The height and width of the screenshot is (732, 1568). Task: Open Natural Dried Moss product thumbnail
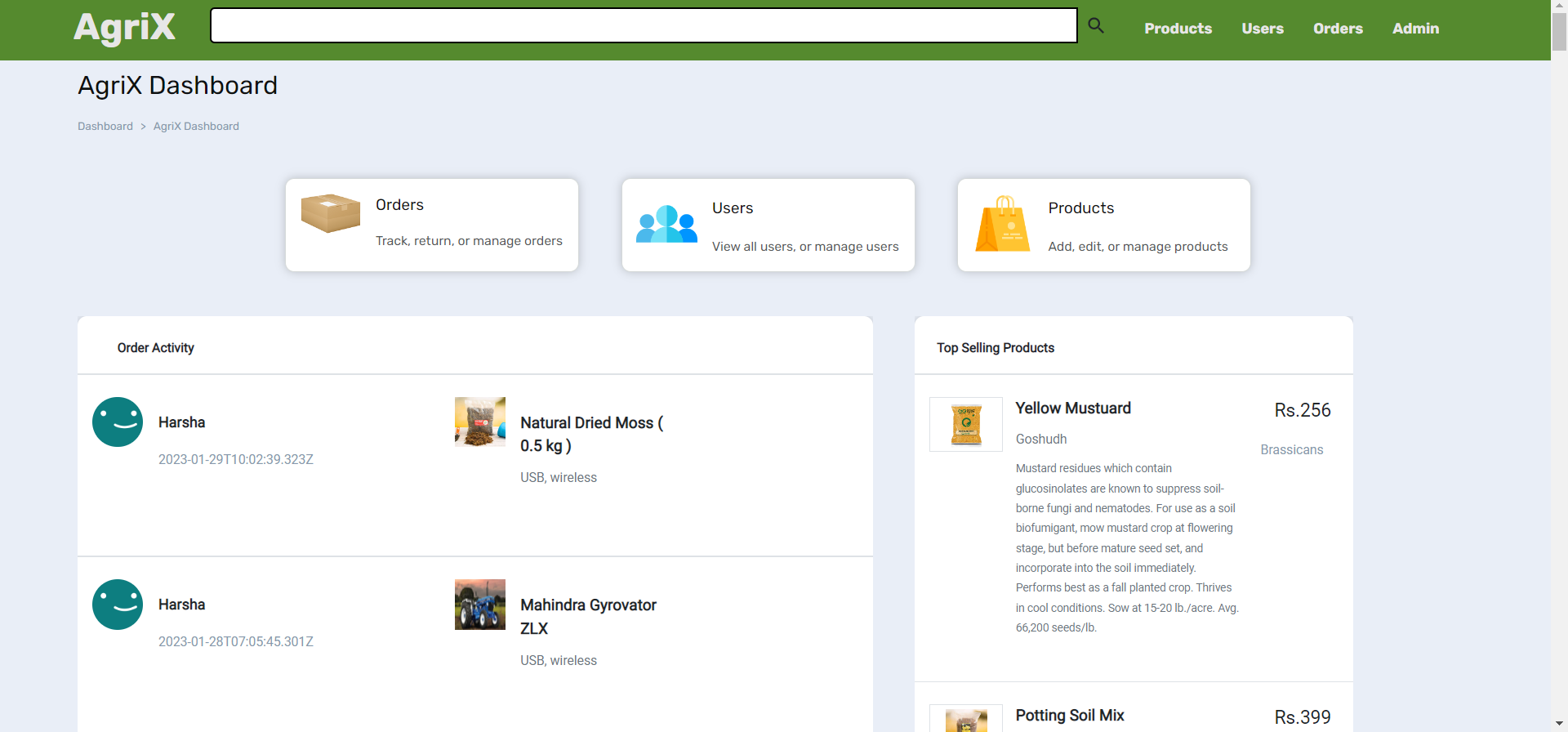click(x=480, y=422)
